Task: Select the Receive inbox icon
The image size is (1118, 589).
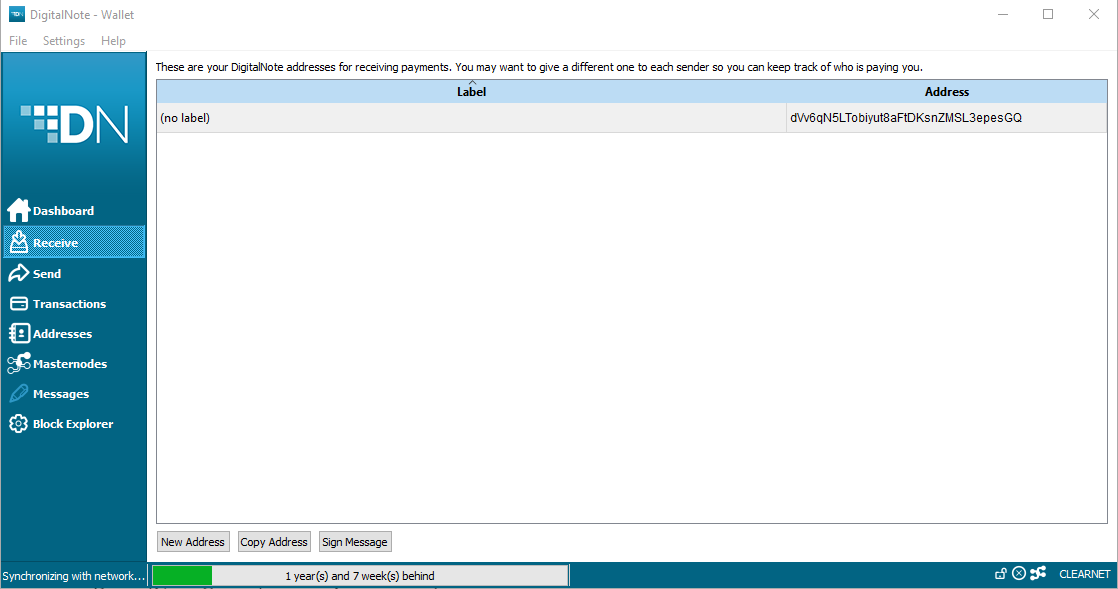Action: [19, 242]
